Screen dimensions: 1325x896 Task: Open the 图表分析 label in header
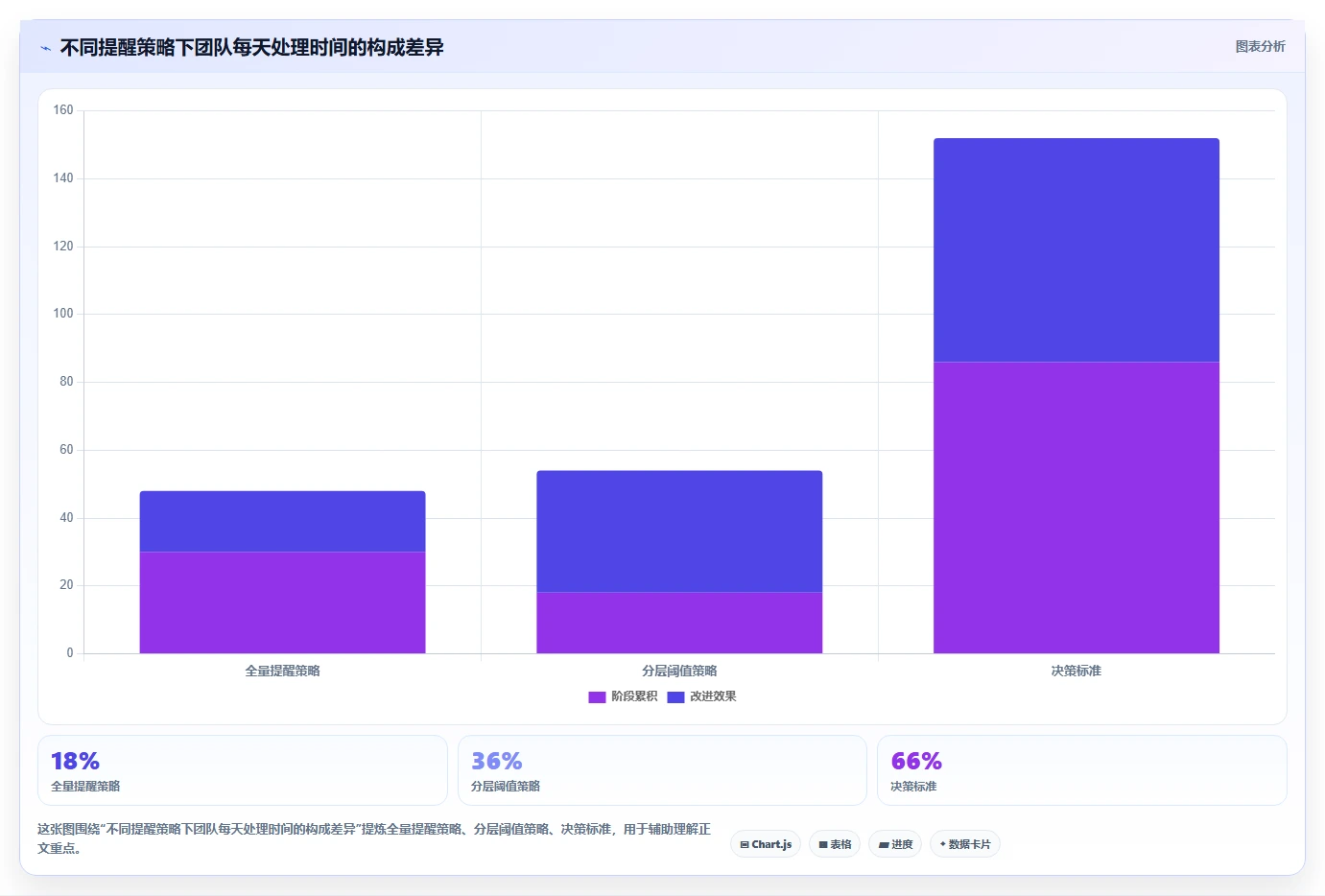(x=1260, y=46)
